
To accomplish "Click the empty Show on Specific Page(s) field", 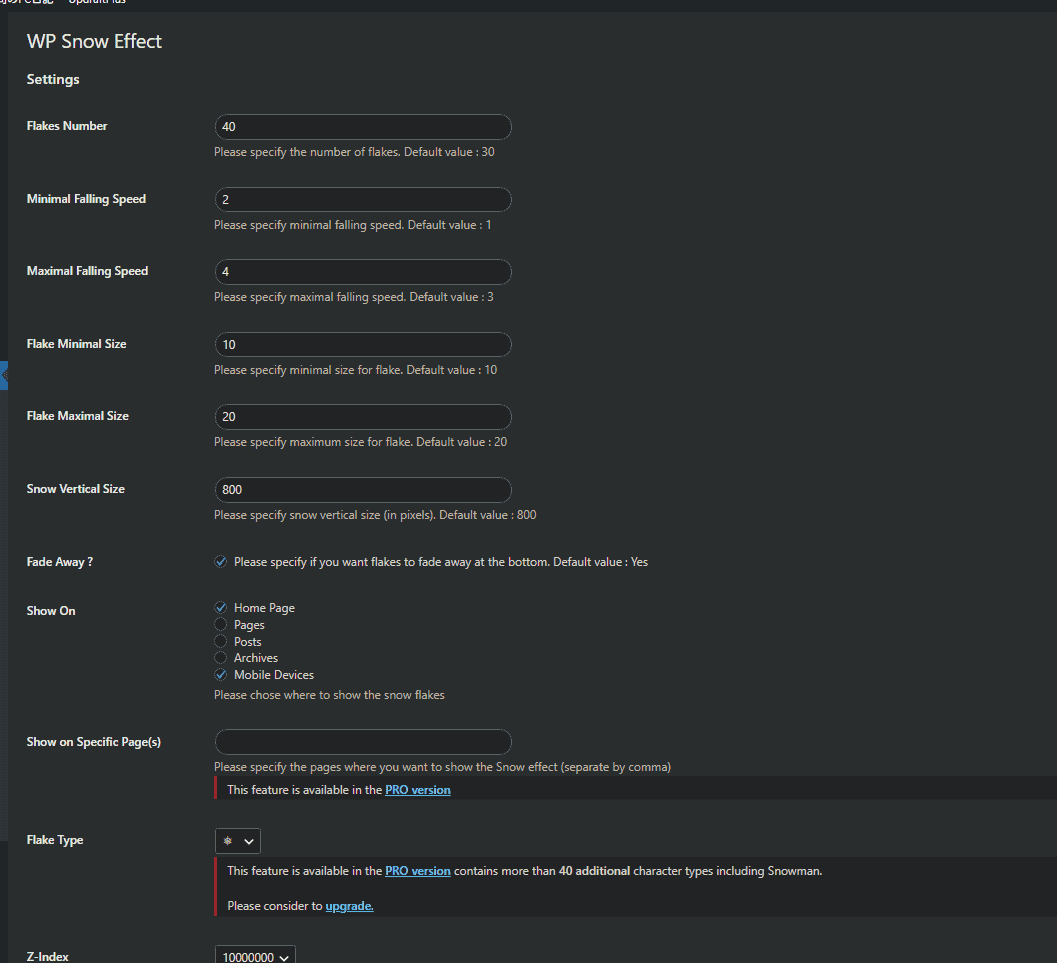I will click(363, 742).
